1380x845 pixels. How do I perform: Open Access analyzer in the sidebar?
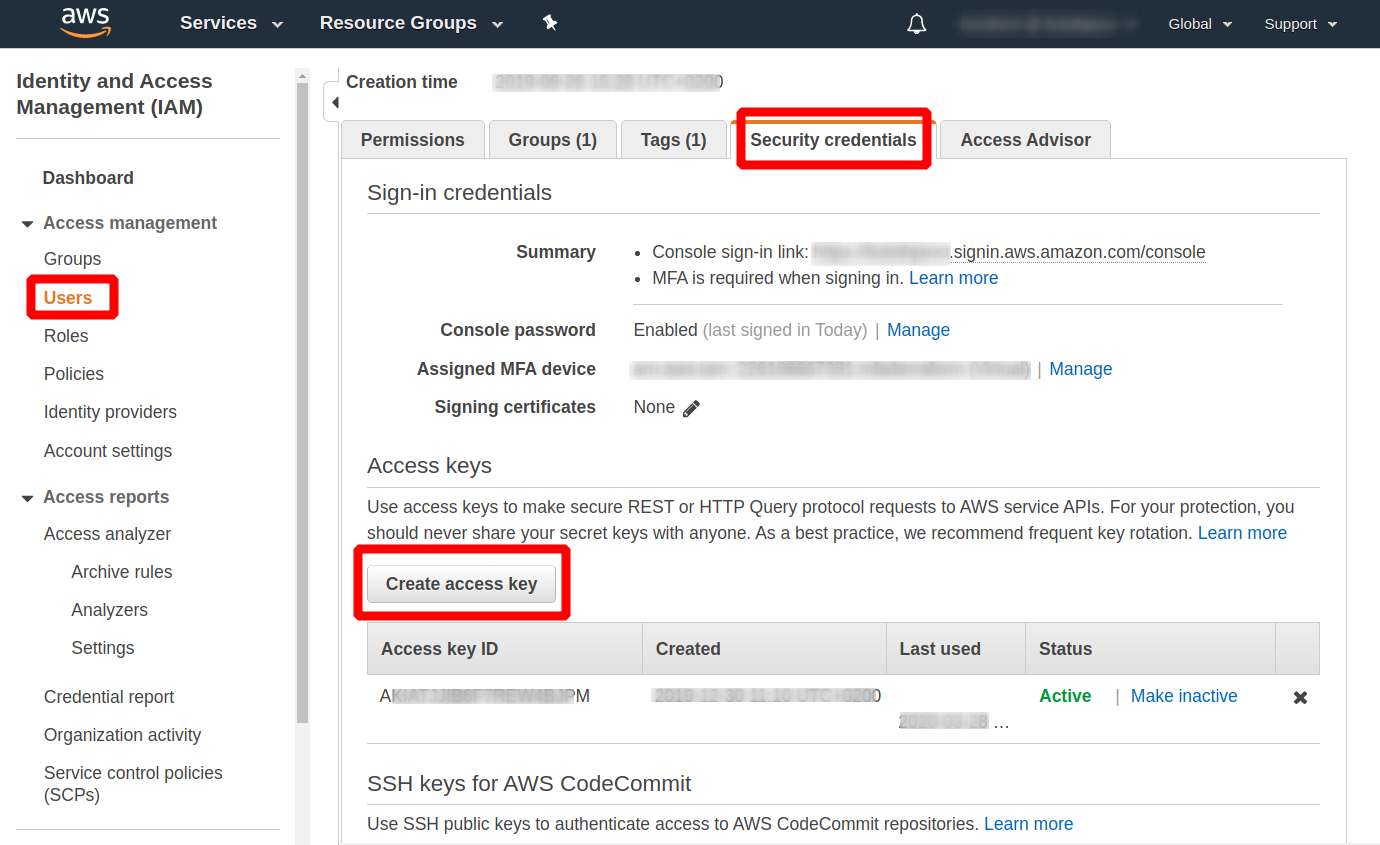point(107,534)
